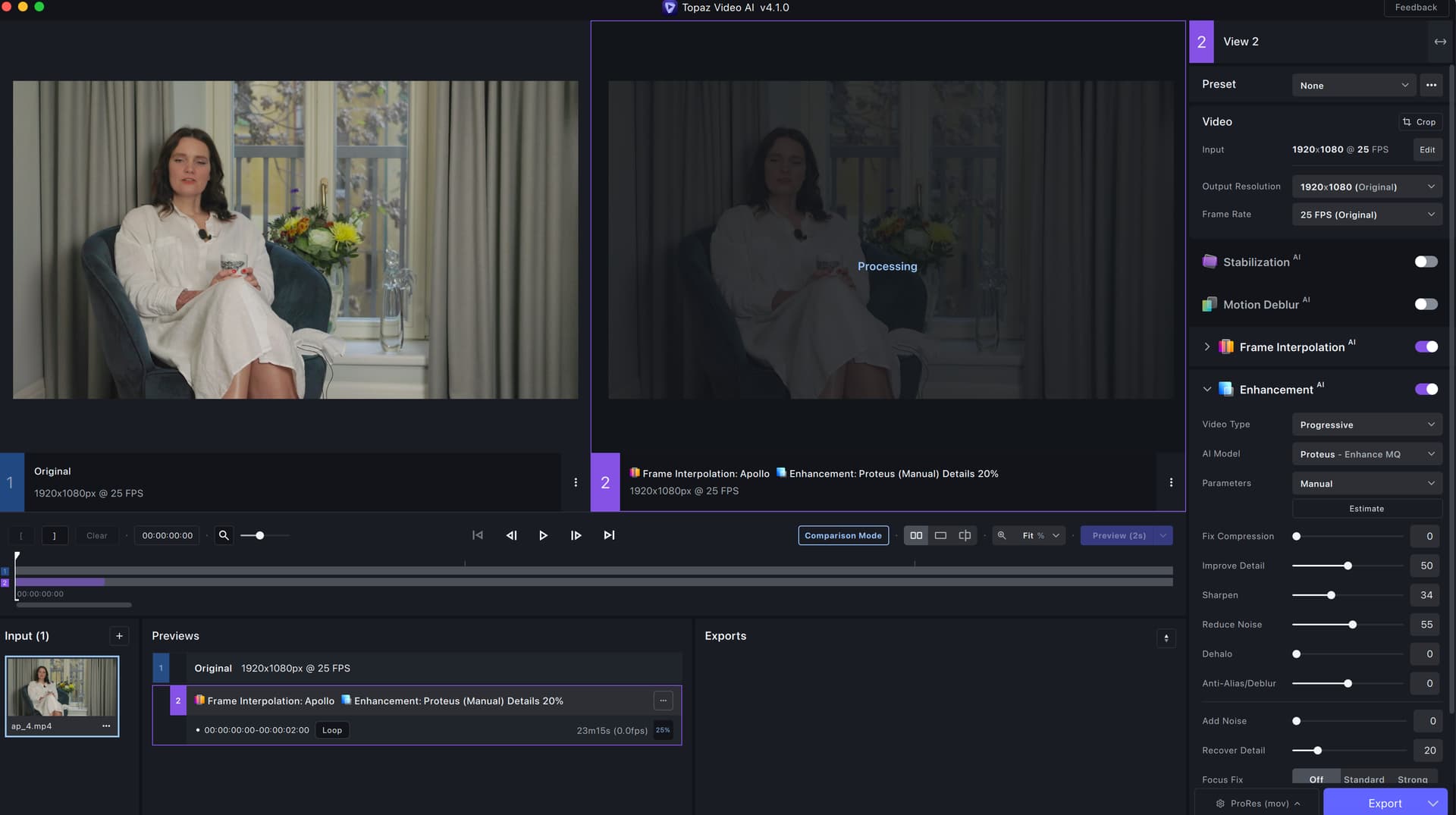The image size is (1456, 815).
Task: Jump to the start of the video
Action: (x=478, y=535)
